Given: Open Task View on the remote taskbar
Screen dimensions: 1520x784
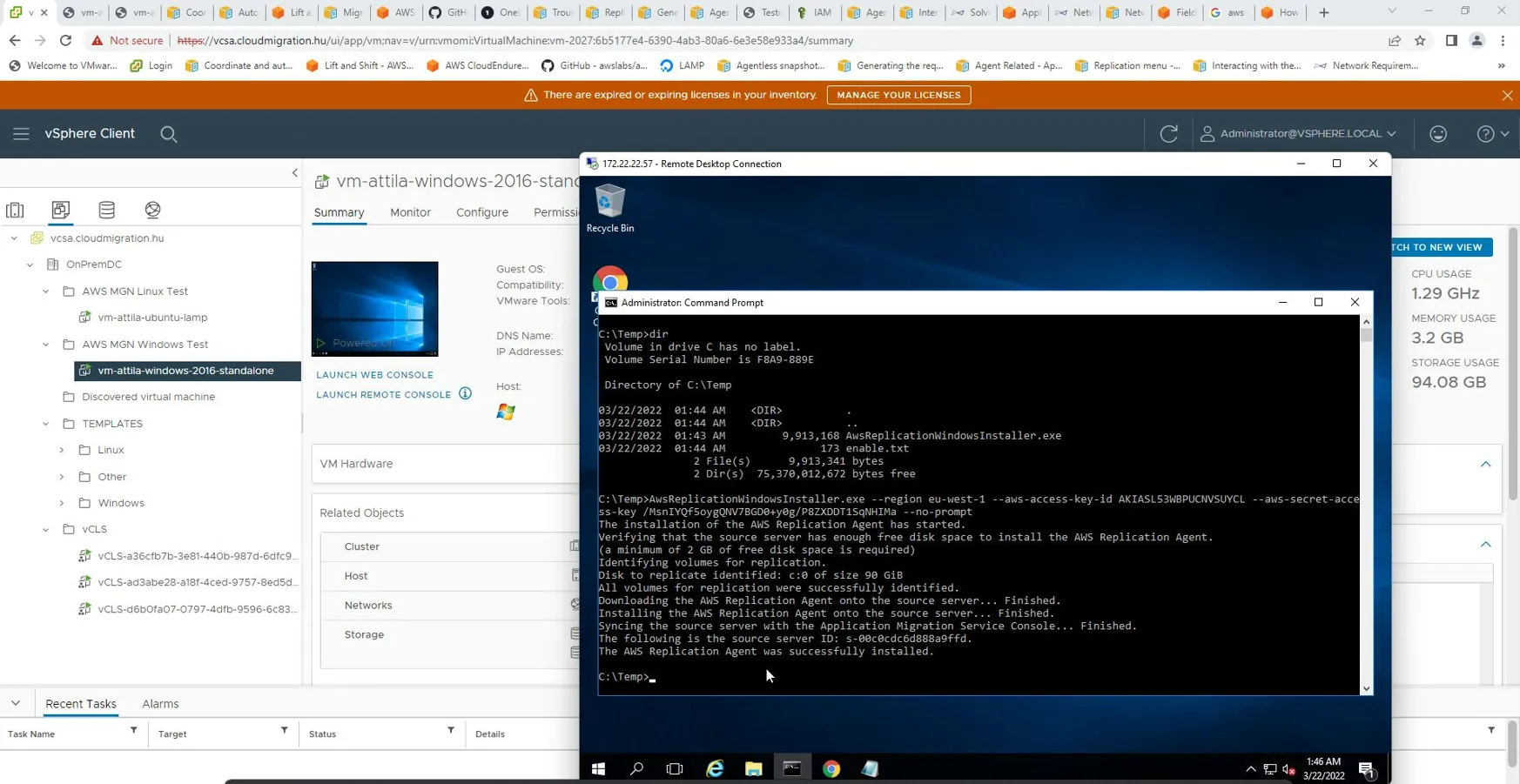Looking at the screenshot, I should [x=675, y=769].
